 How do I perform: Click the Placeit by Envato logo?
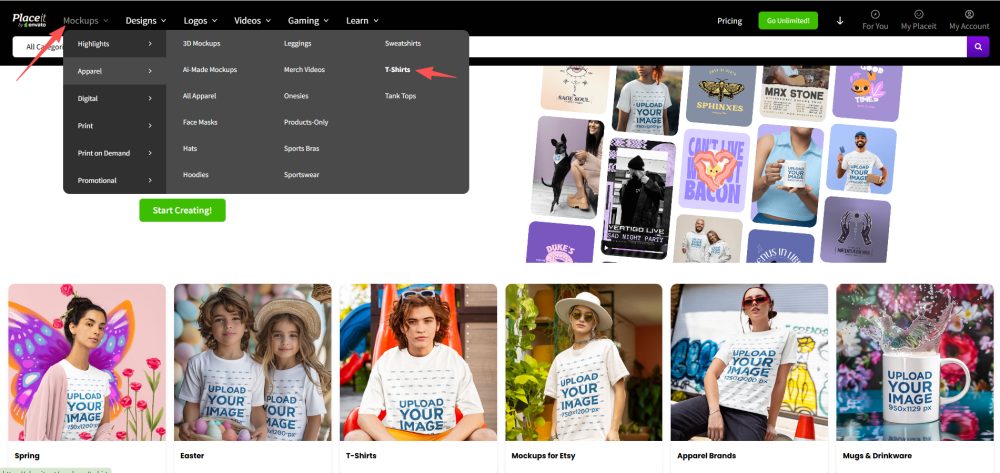tap(29, 20)
